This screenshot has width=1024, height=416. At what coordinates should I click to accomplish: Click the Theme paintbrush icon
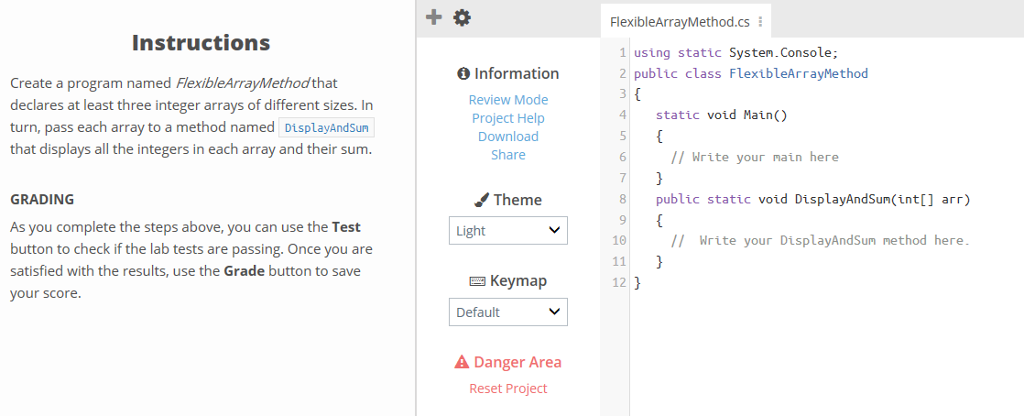point(481,200)
